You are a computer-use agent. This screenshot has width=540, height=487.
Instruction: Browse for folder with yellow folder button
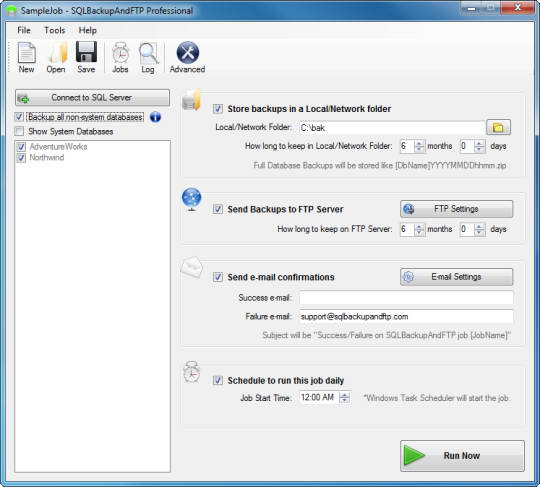coord(498,127)
